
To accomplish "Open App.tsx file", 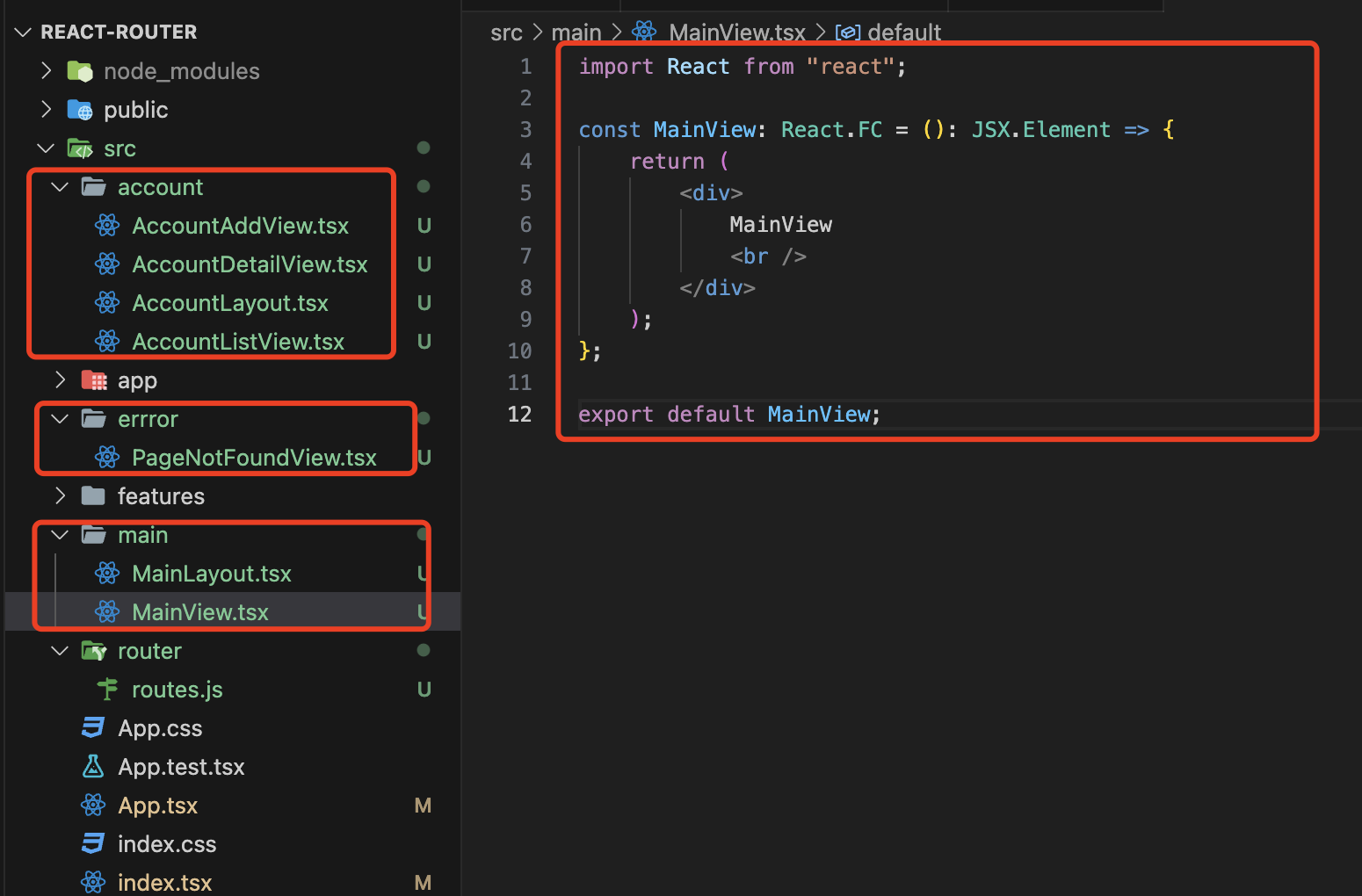I will (158, 806).
